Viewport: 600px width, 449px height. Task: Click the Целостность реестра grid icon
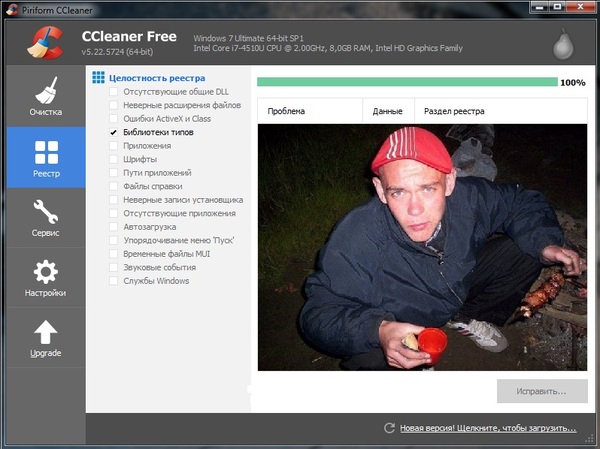click(98, 77)
